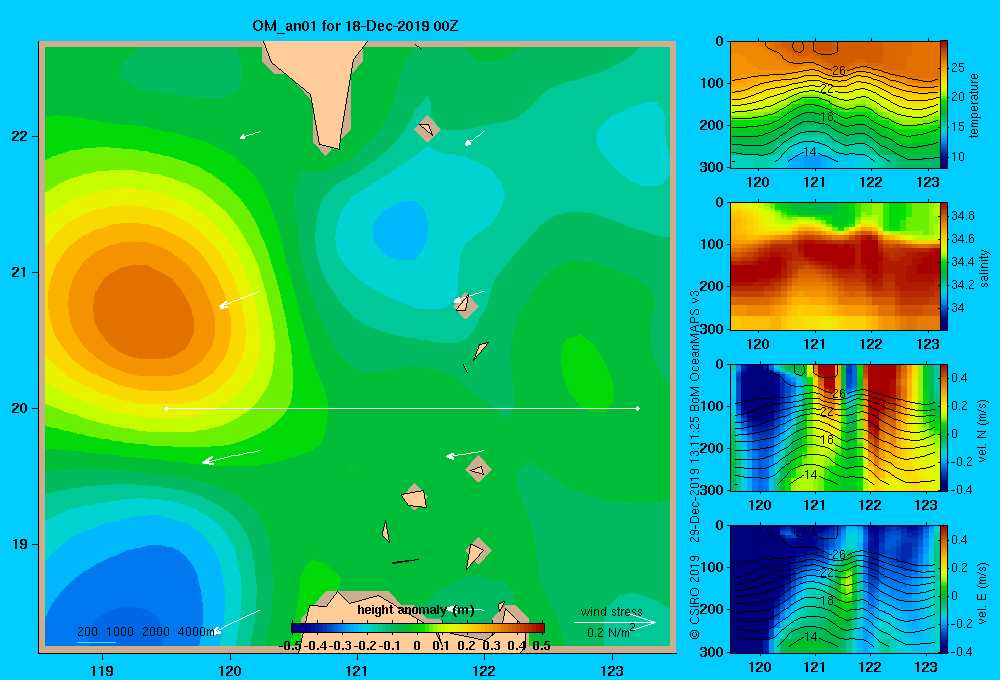Click the 'wind stress' legend label

click(x=612, y=612)
